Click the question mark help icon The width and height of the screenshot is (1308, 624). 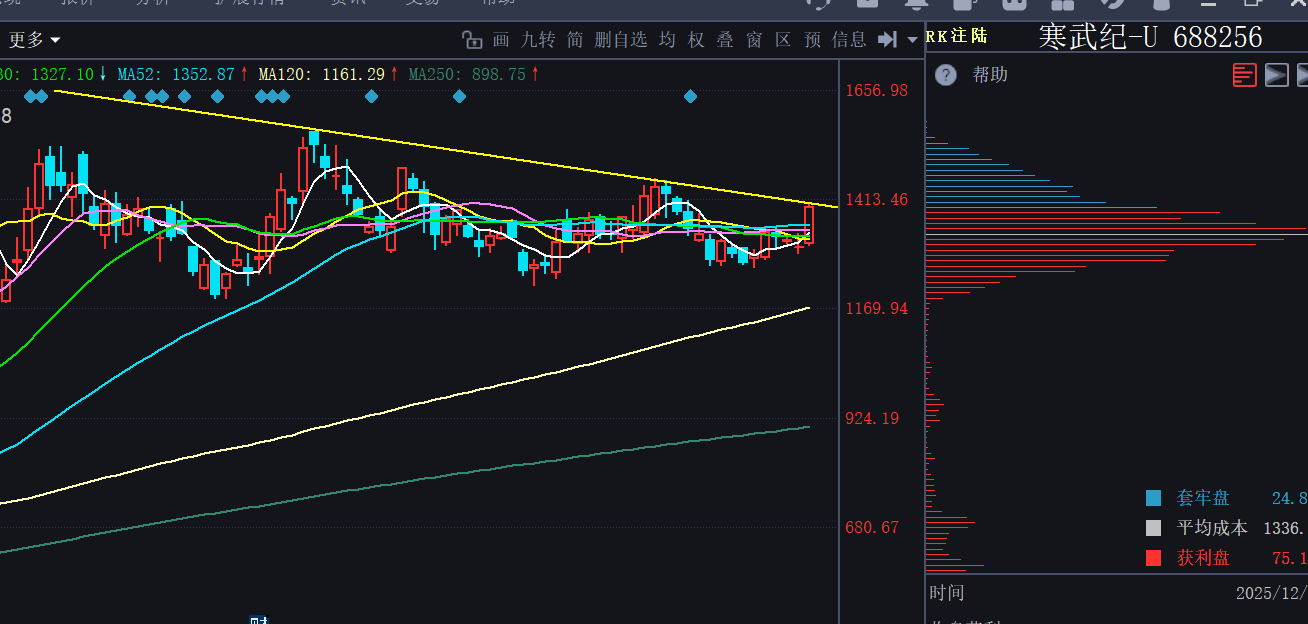(x=946, y=75)
